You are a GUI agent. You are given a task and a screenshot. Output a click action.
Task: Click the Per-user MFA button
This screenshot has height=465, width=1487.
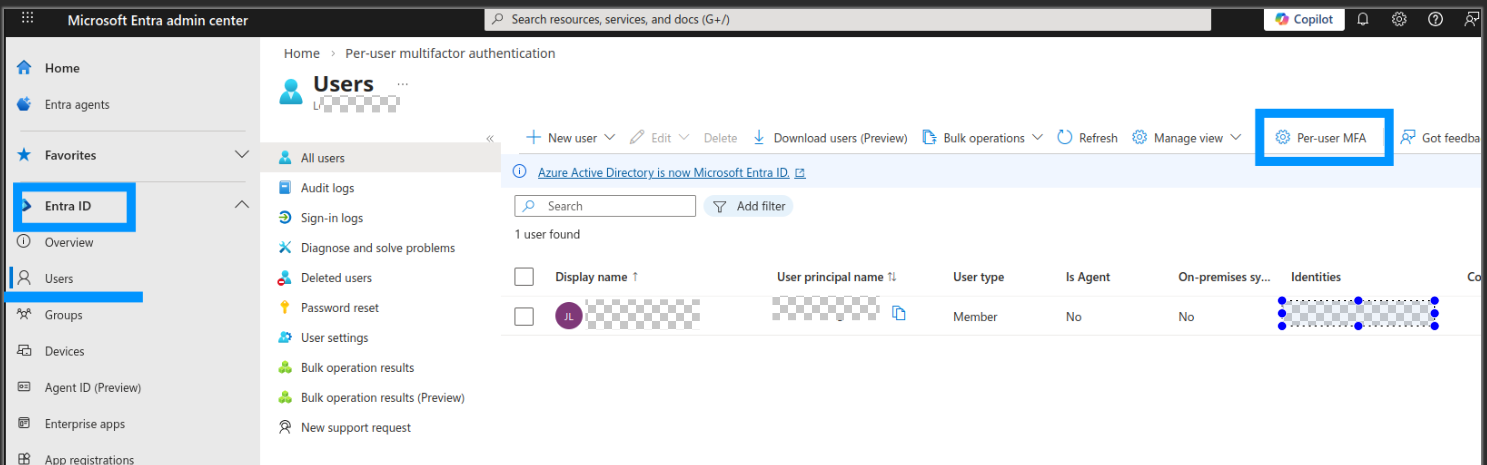1321,138
